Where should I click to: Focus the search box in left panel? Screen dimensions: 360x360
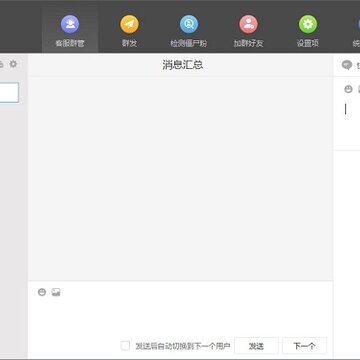point(9,92)
